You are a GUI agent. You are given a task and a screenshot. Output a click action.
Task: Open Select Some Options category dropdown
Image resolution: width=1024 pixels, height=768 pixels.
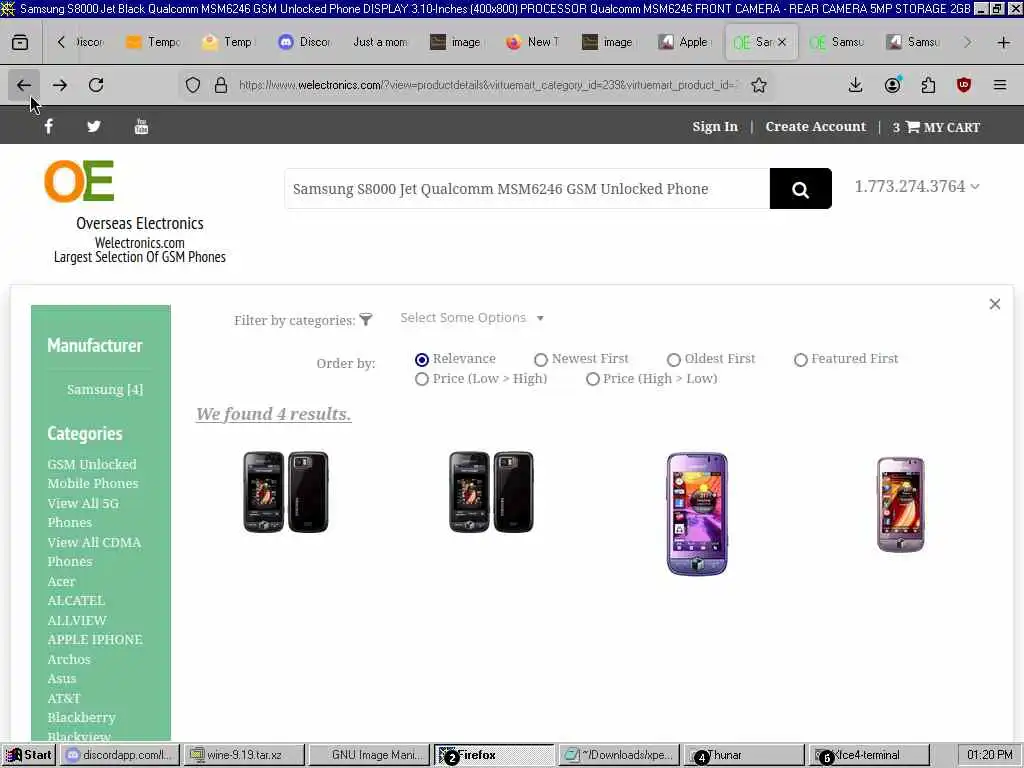(472, 318)
